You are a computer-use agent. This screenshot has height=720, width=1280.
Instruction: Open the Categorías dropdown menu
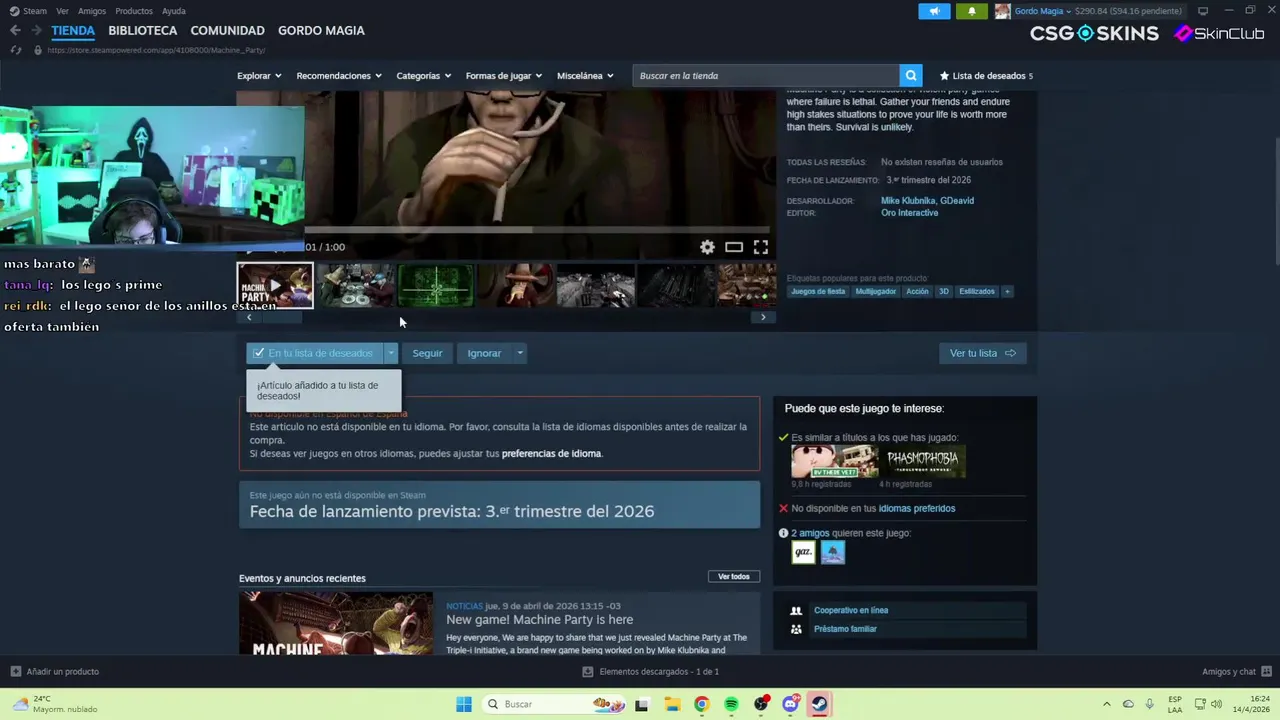pos(423,76)
